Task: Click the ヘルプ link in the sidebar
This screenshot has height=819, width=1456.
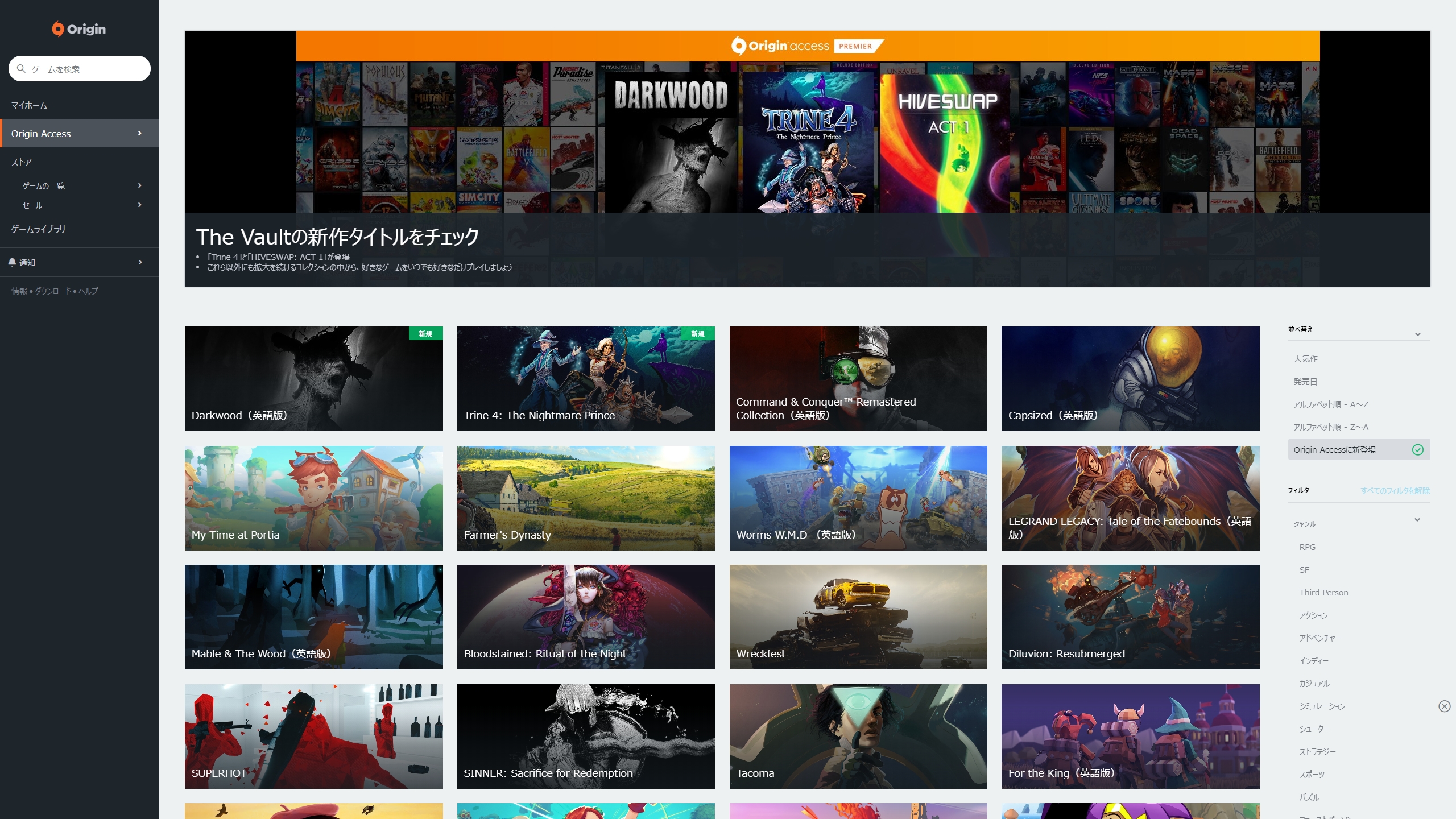Action: (88, 291)
